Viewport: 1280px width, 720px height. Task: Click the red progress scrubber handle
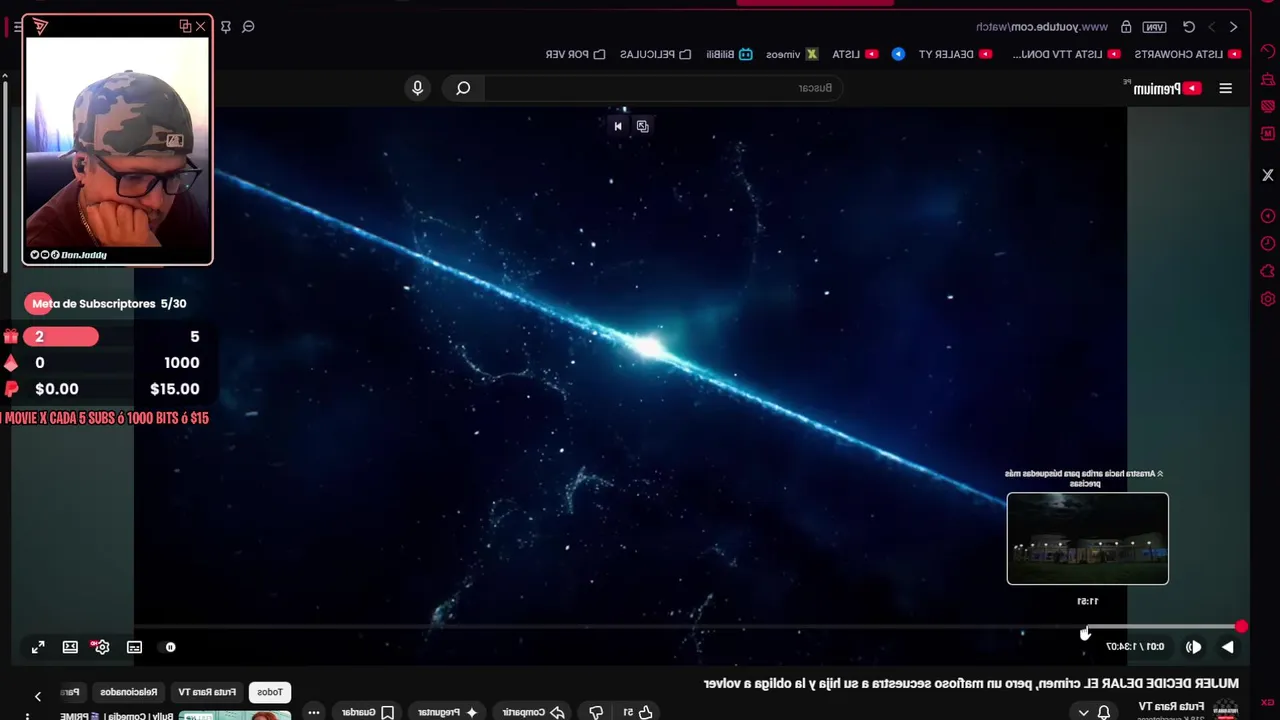1241,627
